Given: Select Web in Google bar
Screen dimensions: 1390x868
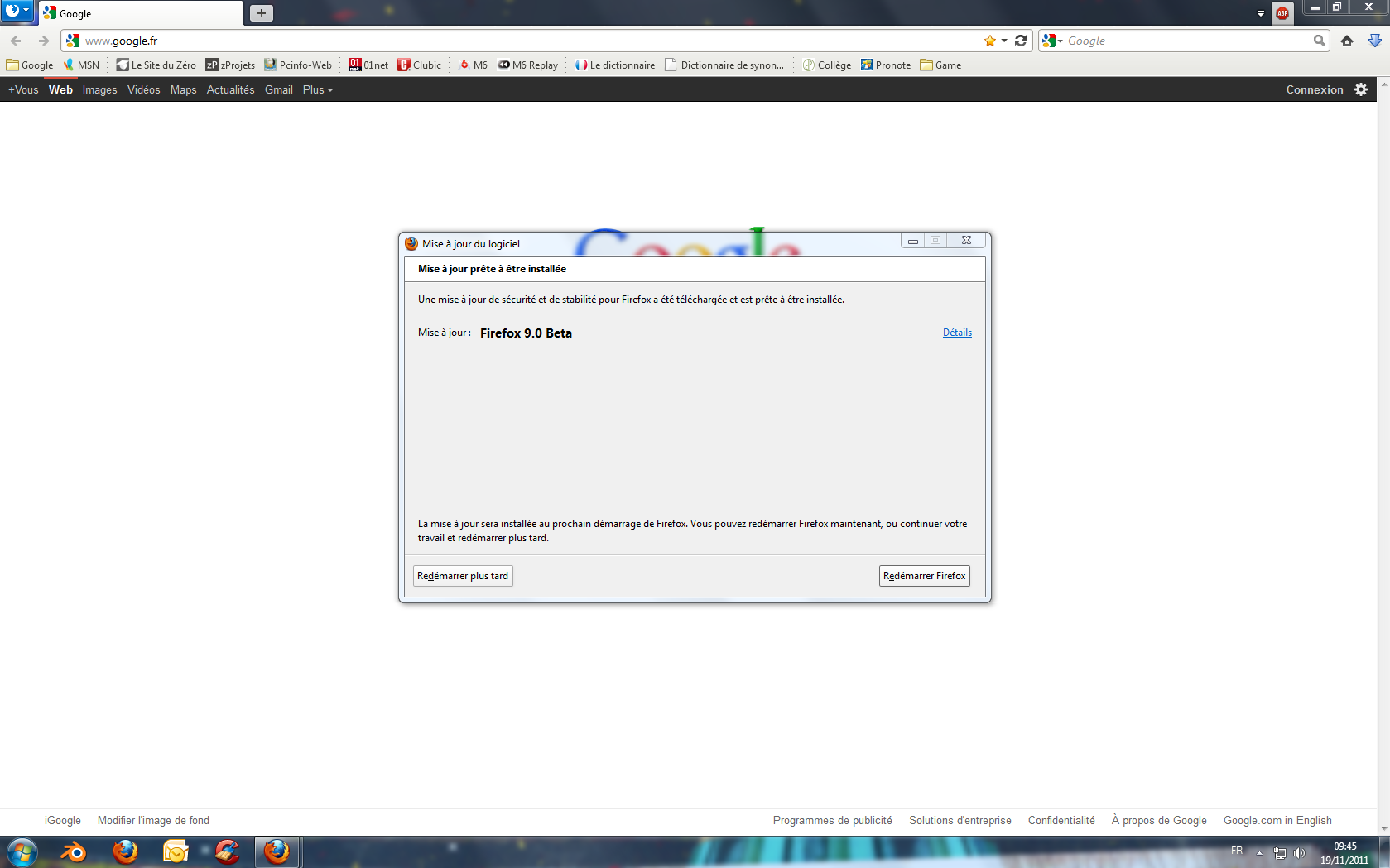Looking at the screenshot, I should pos(60,89).
